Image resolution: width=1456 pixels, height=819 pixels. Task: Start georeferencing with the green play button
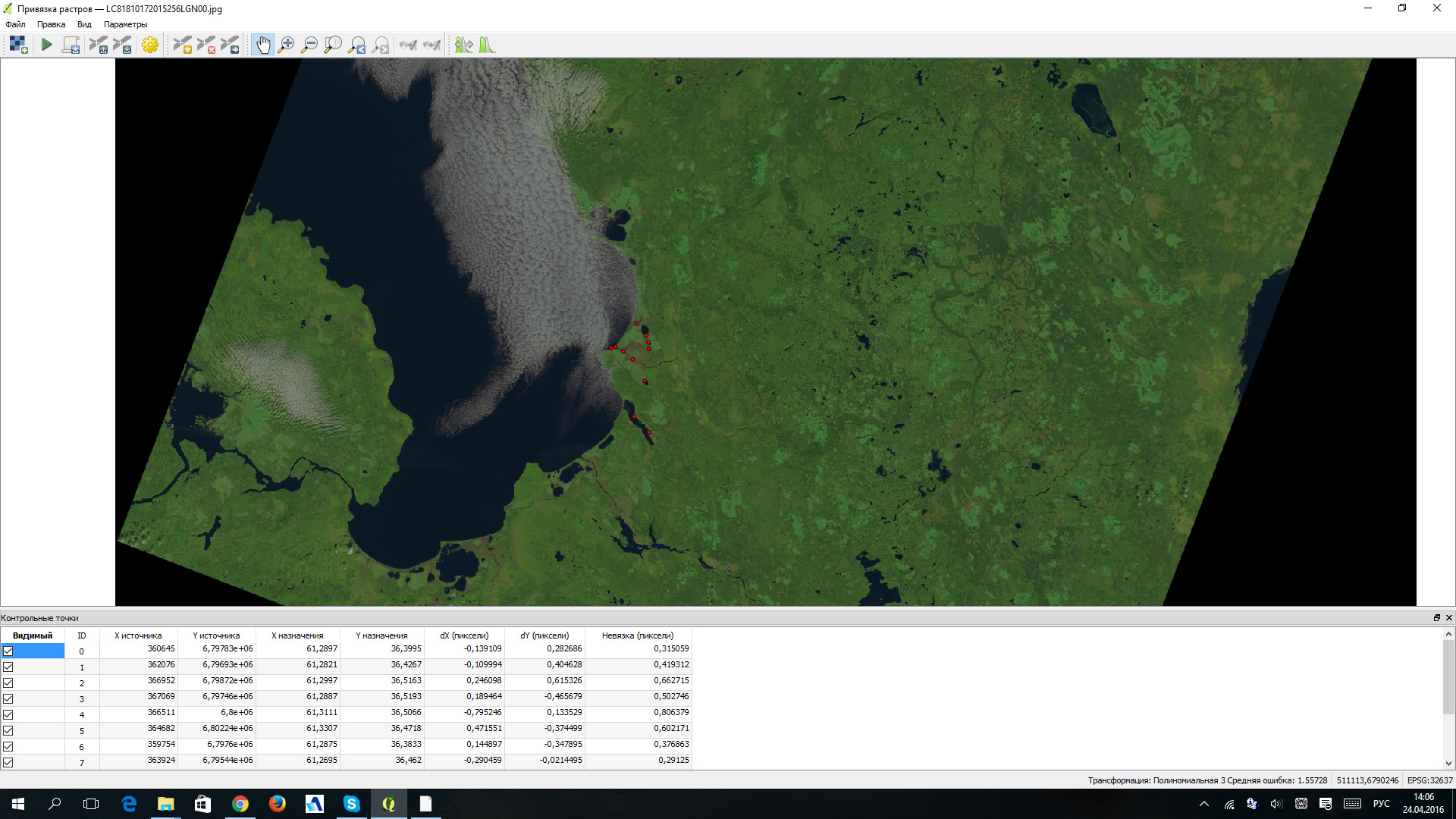(x=47, y=45)
